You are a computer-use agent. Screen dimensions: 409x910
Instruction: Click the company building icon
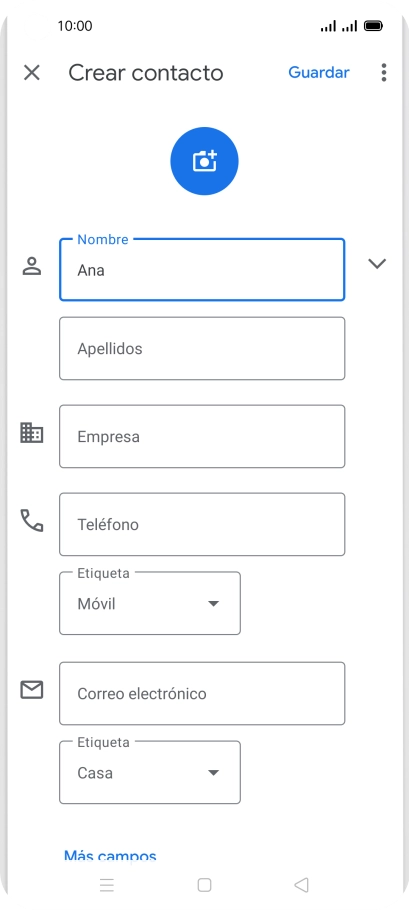click(32, 433)
